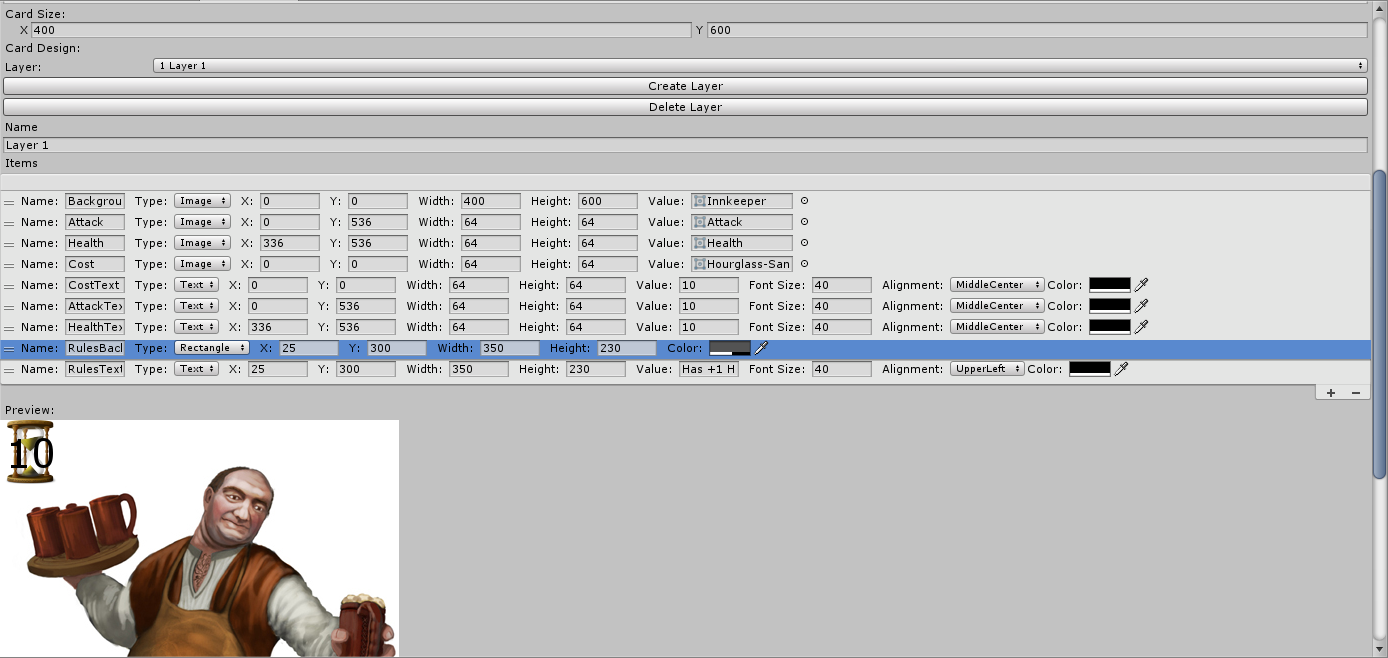Open object picker for Hourglass-San sprite
Viewport: 1388px width, 658px height.
click(804, 264)
